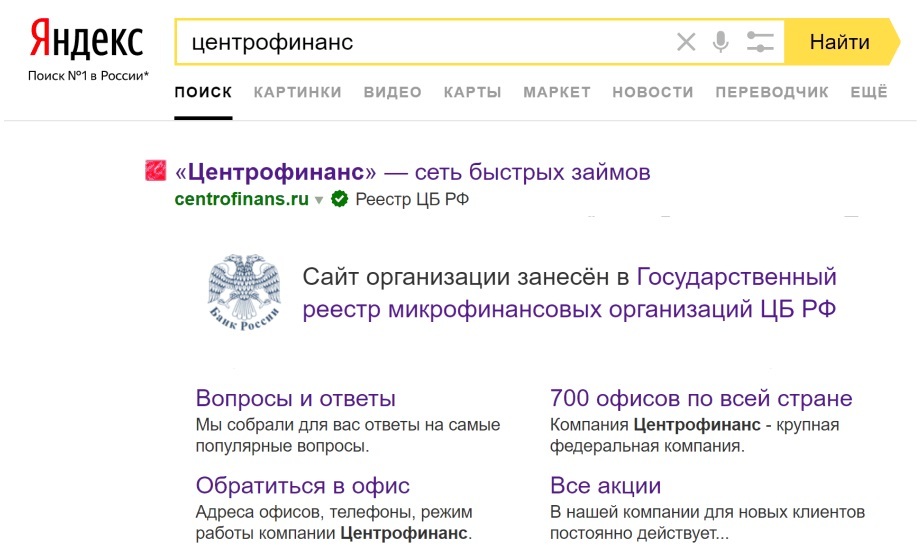This screenshot has height=560, width=924.
Task: Click the Поиск №1 в России* tagline
Action: pos(88,75)
